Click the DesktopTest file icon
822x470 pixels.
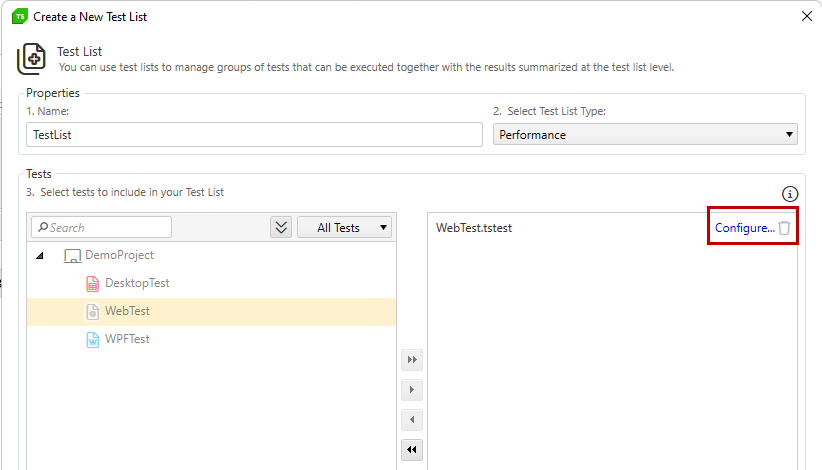(x=92, y=283)
